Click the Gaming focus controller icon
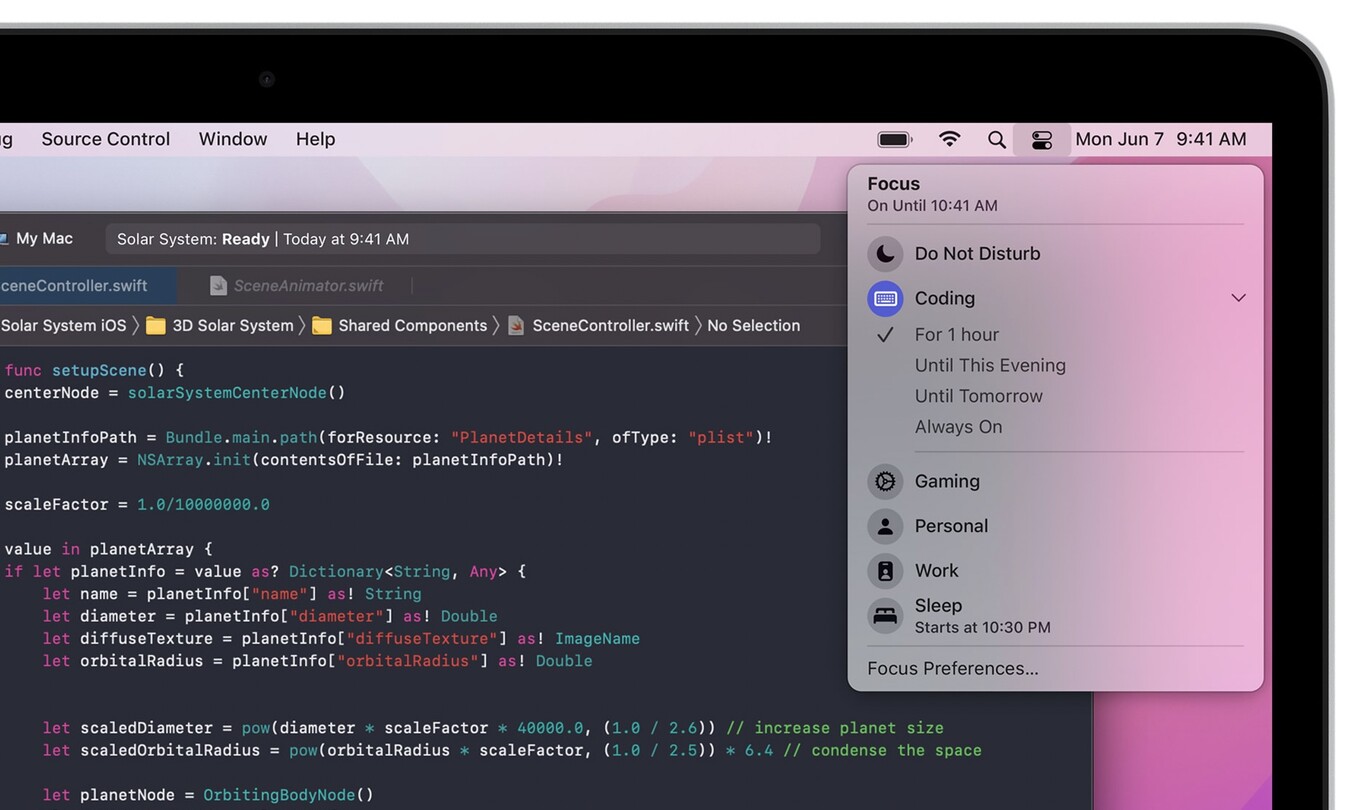This screenshot has height=810, width=1366. tap(884, 481)
